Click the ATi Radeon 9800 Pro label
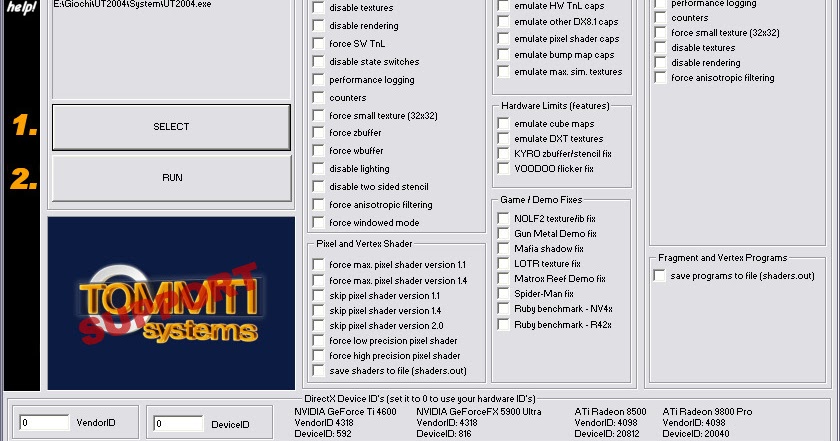This screenshot has height=441, width=840. tap(708, 412)
